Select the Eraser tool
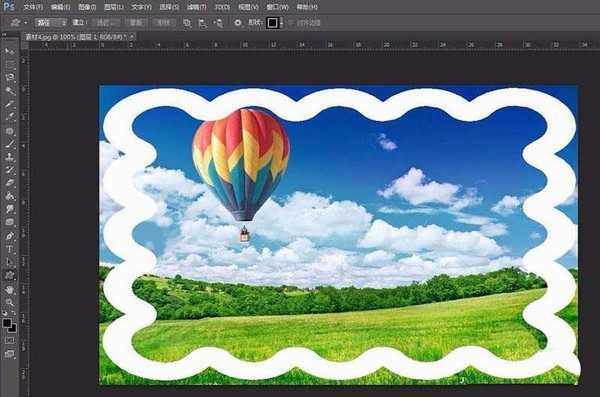 tap(10, 183)
